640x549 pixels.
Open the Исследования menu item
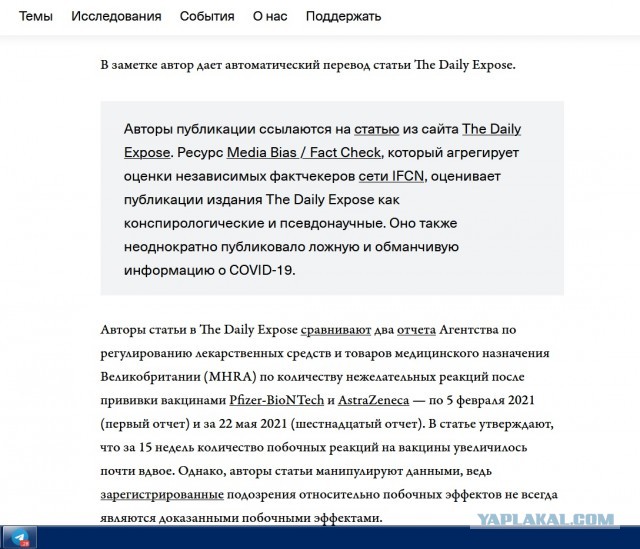116,16
